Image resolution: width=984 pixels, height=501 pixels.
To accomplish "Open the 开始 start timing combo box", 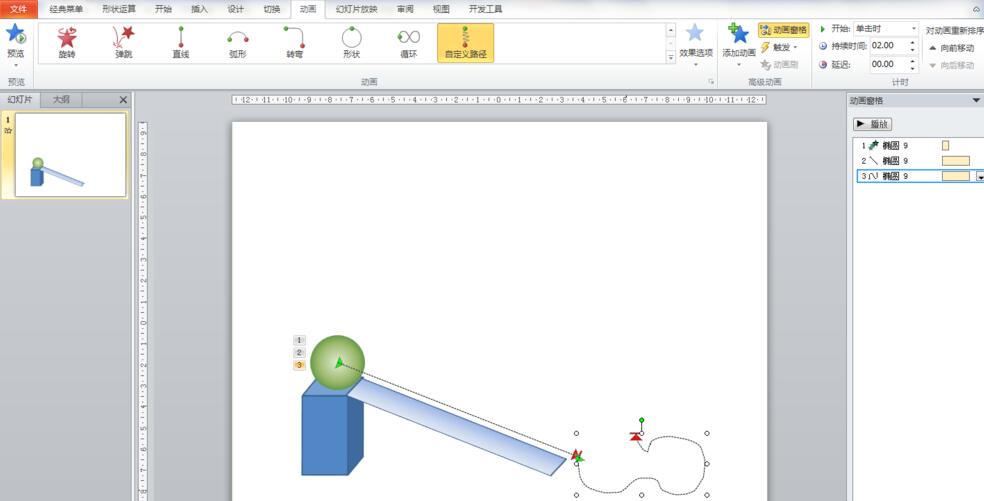I will click(x=885, y=29).
